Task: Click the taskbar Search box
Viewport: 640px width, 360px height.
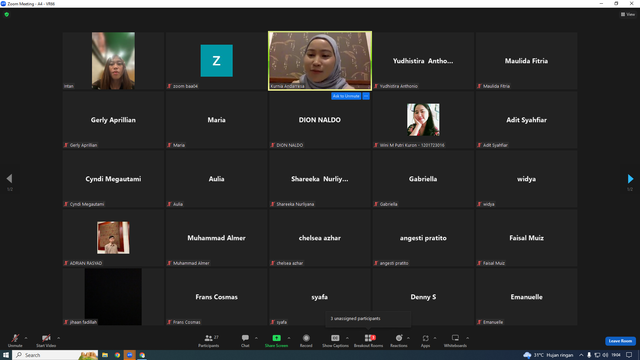Action: (55, 355)
